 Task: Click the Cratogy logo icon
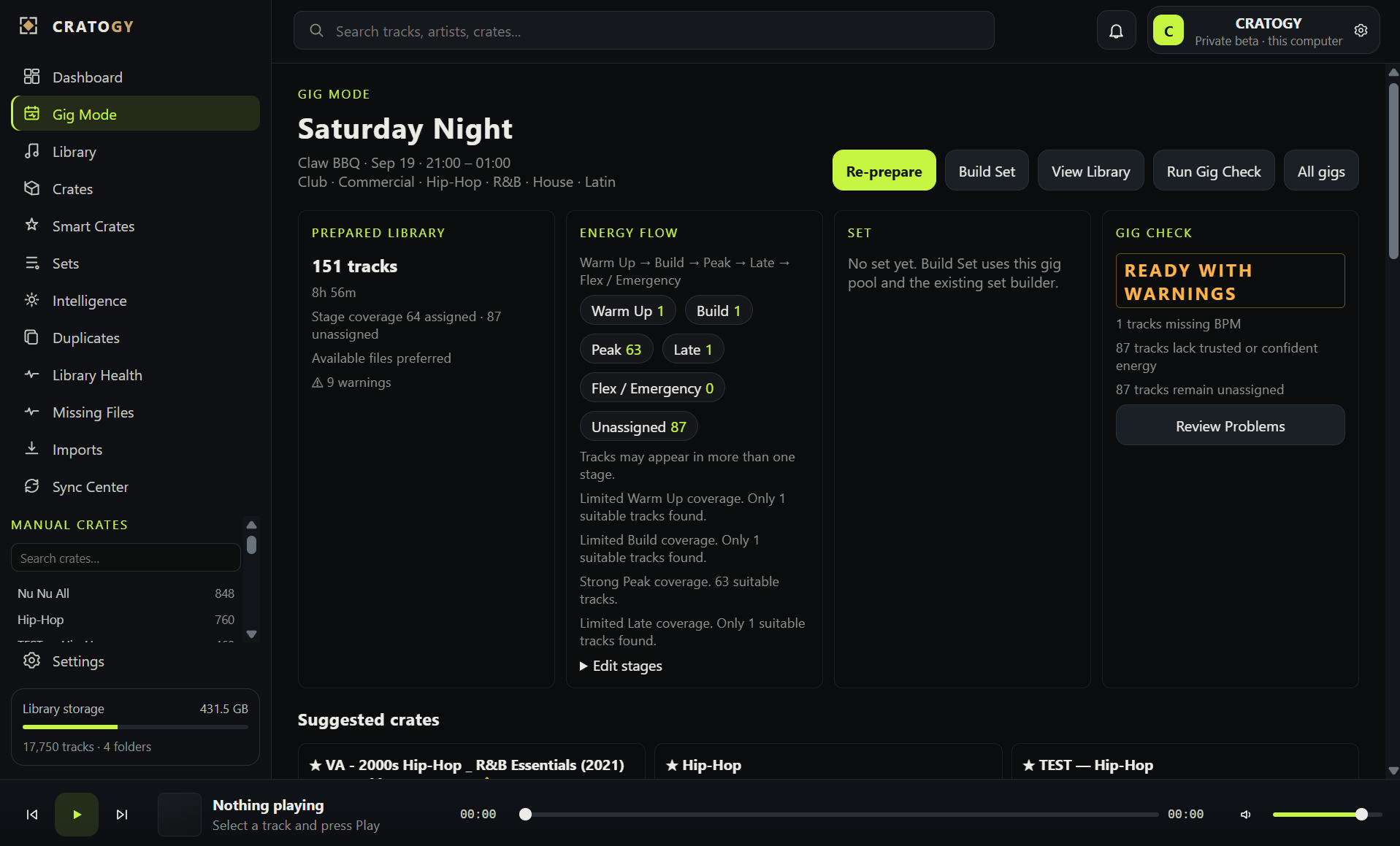[28, 26]
